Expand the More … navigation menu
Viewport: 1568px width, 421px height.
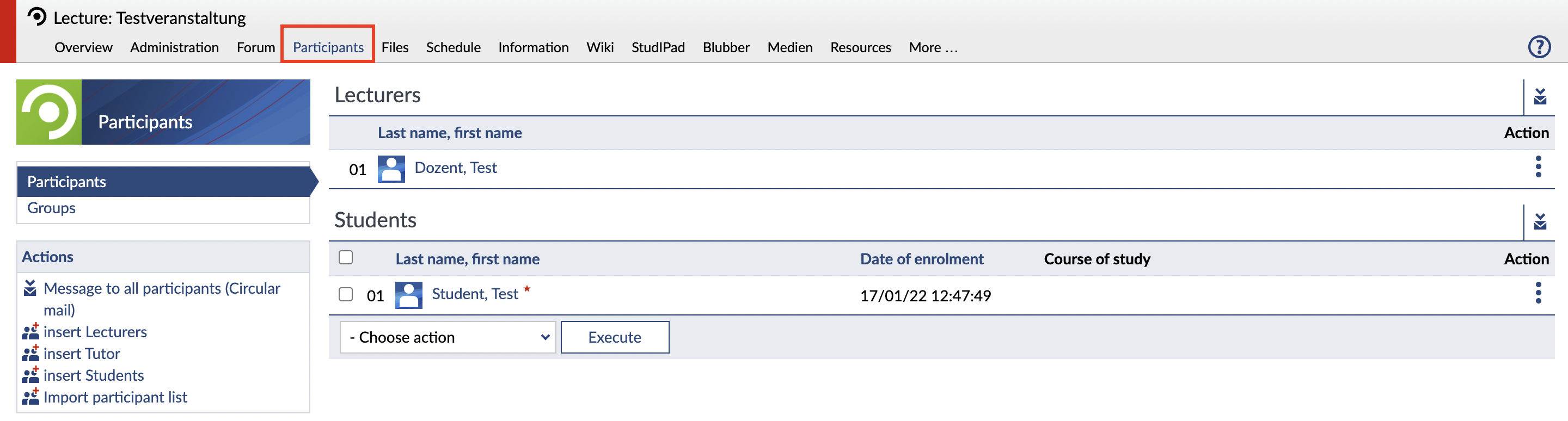click(933, 47)
